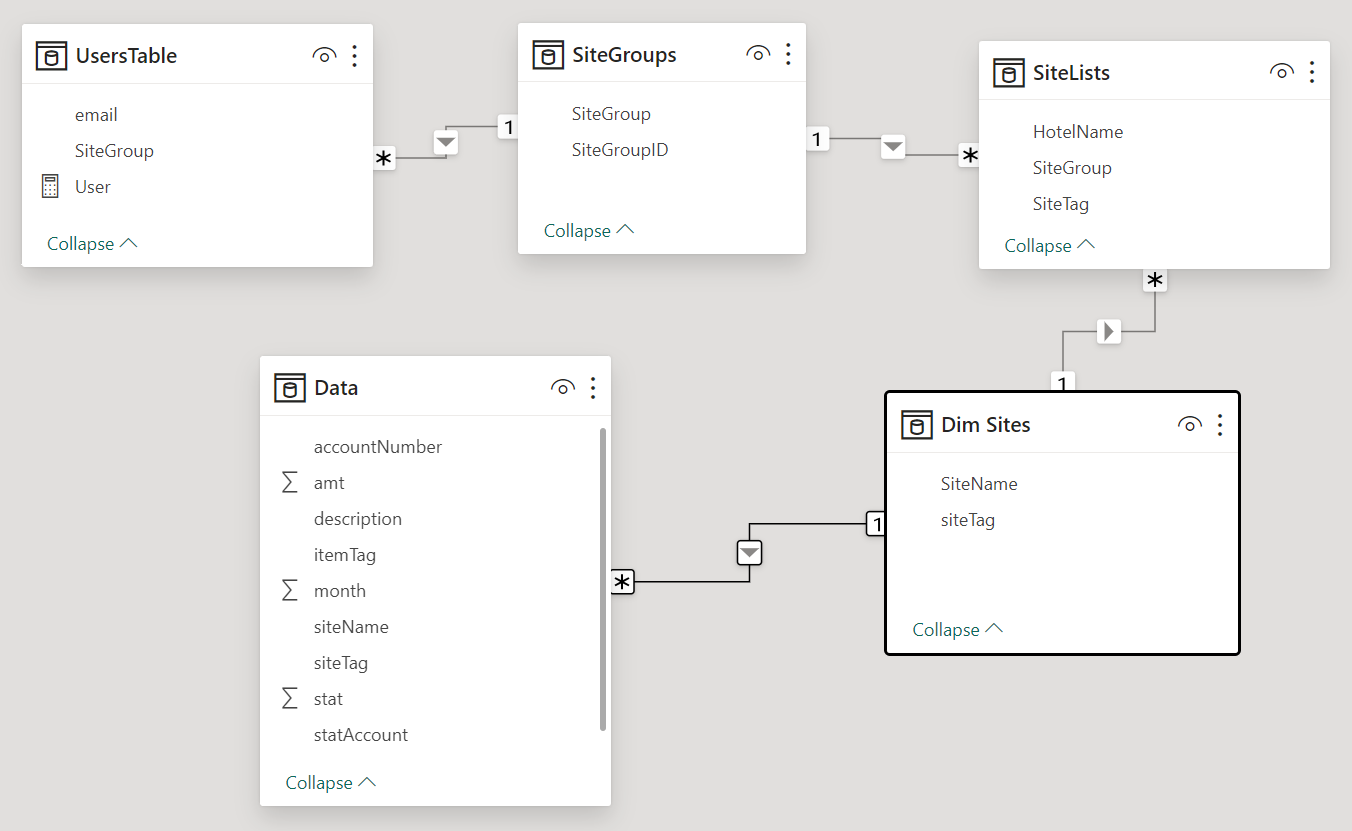Click the sigma icon next to stat
The width and height of the screenshot is (1352, 831).
[x=290, y=699]
